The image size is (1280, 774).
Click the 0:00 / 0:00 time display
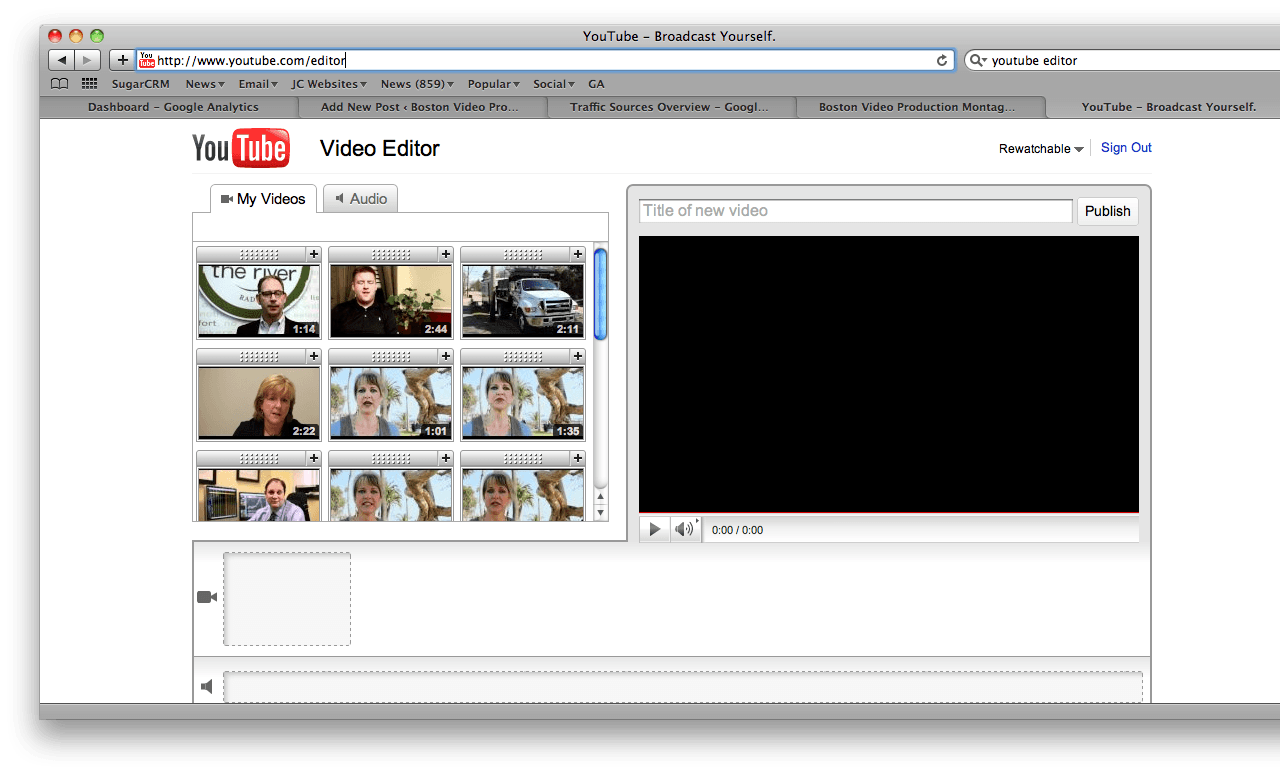[x=737, y=530]
